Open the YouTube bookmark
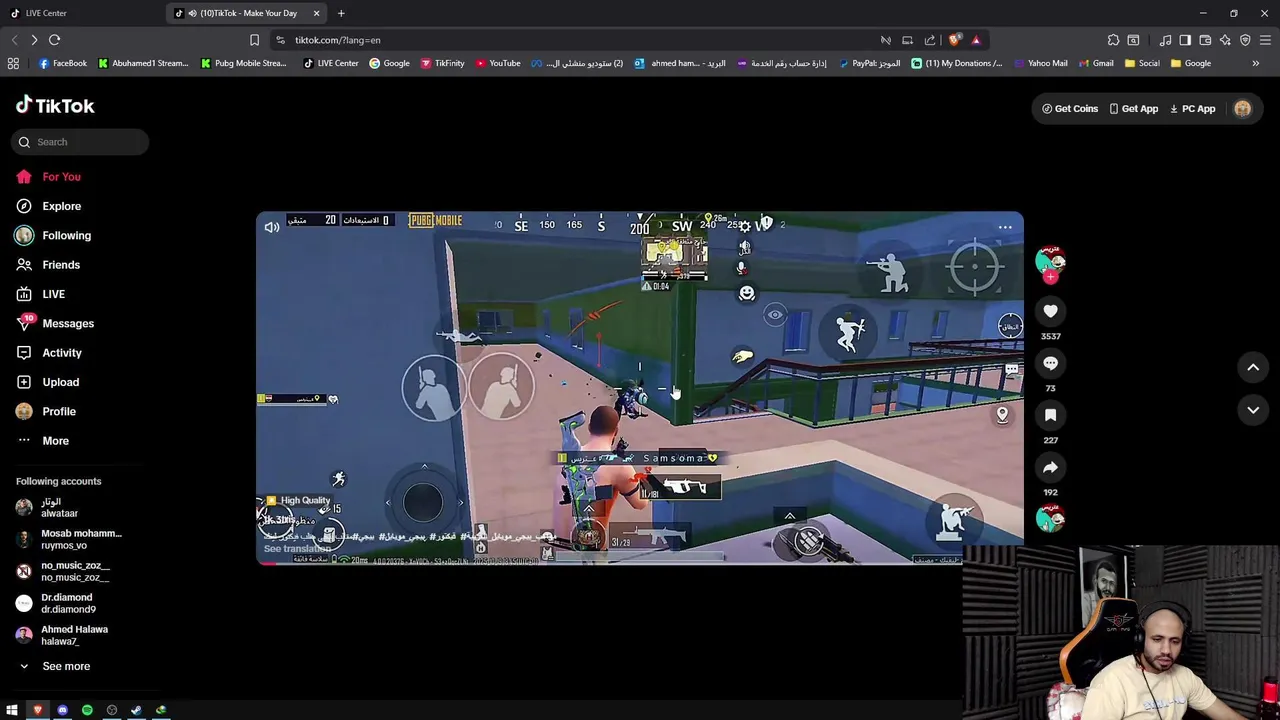The width and height of the screenshot is (1280, 720). 498,63
